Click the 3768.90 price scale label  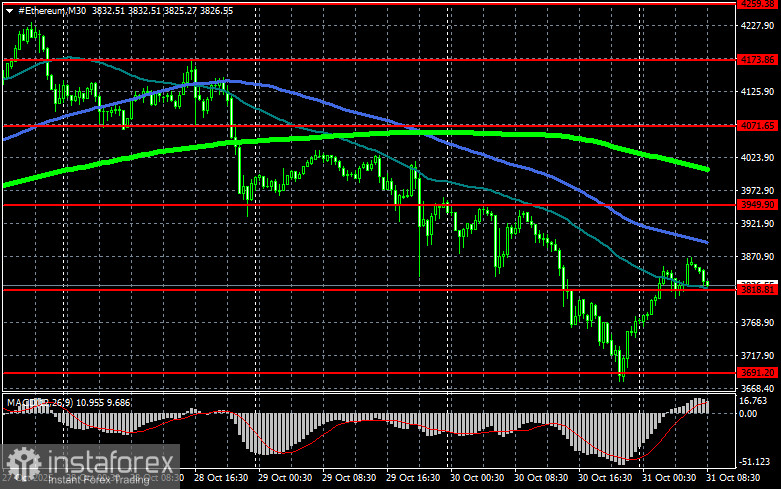[x=757, y=323]
